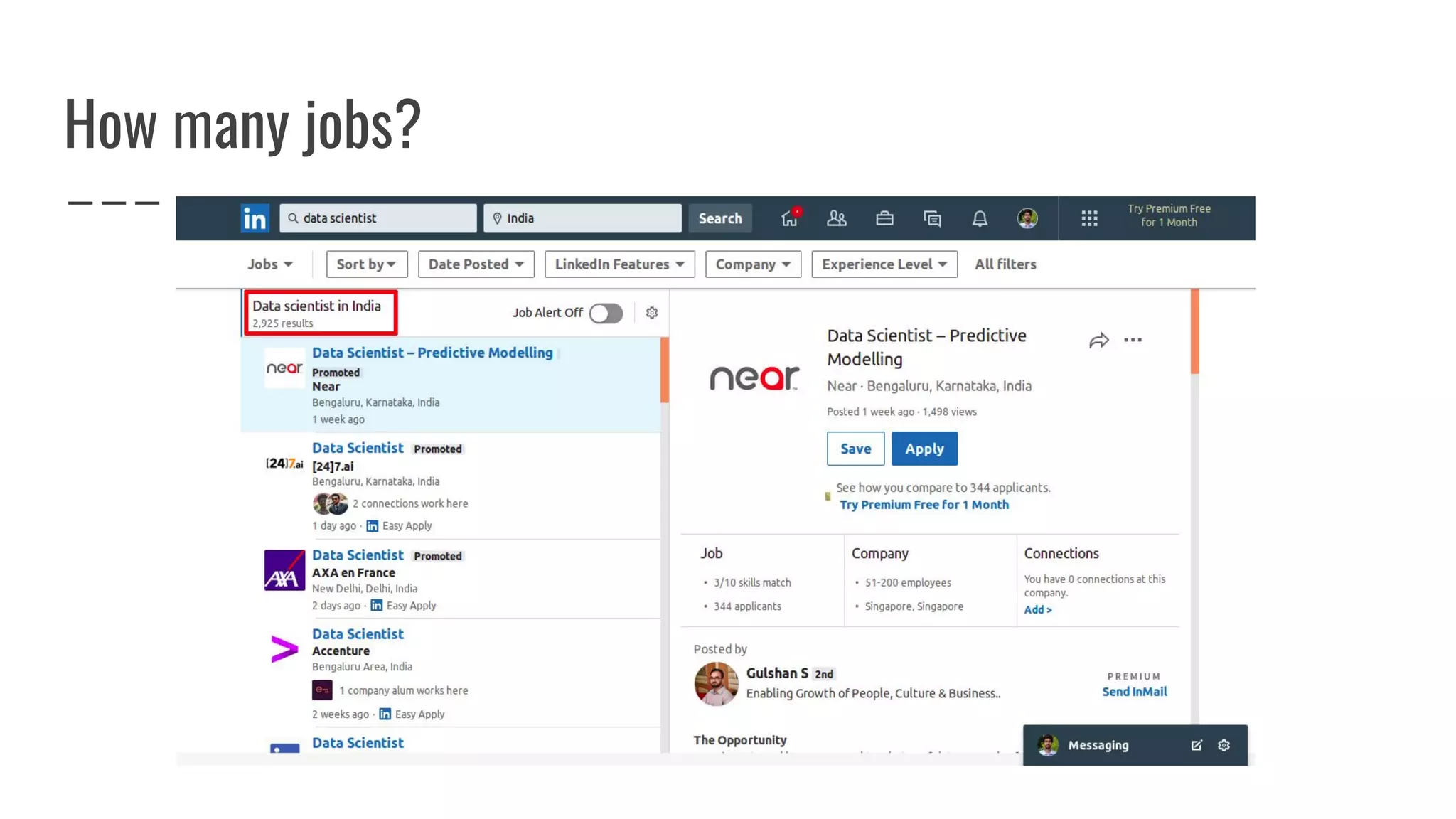
Task: Click the [24]7.ai company logo
Action: tap(284, 464)
